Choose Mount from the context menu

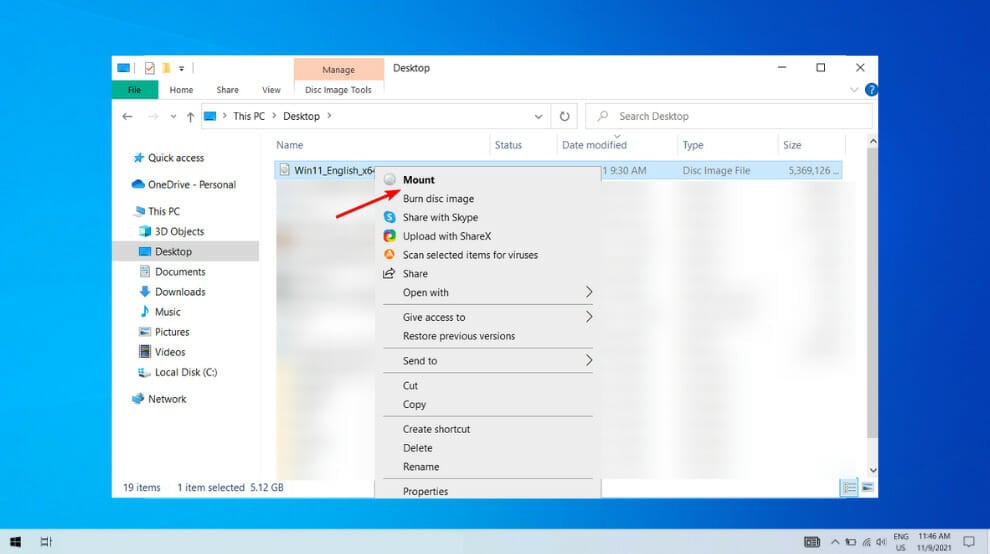click(418, 180)
